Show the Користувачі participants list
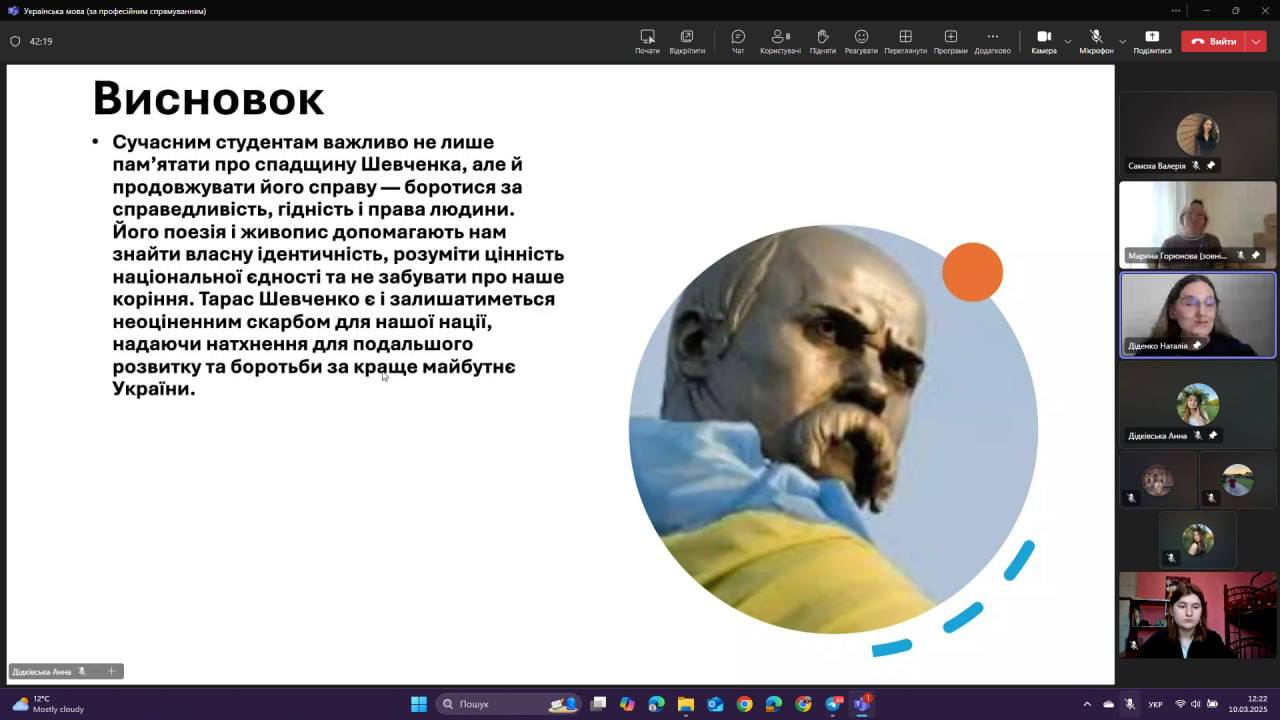1280x720 pixels. click(x=780, y=41)
